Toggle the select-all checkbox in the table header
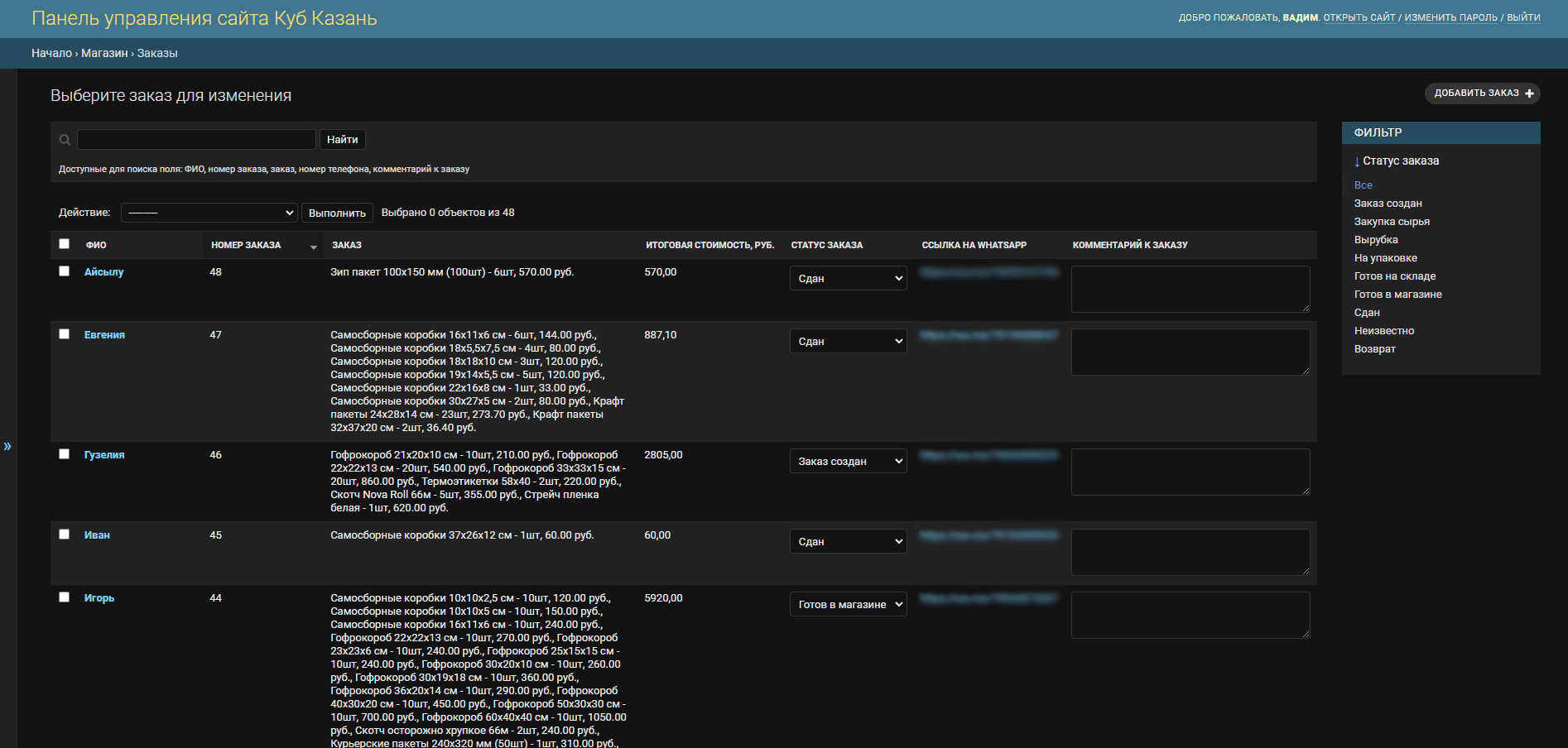 [x=65, y=244]
